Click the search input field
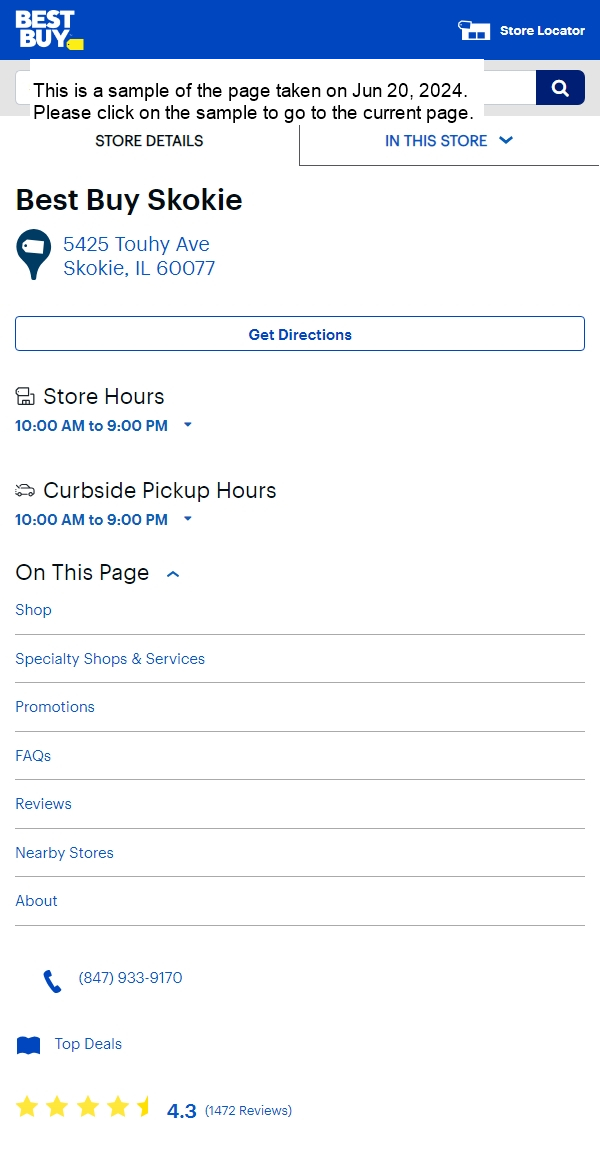The width and height of the screenshot is (600, 1170). tap(275, 88)
